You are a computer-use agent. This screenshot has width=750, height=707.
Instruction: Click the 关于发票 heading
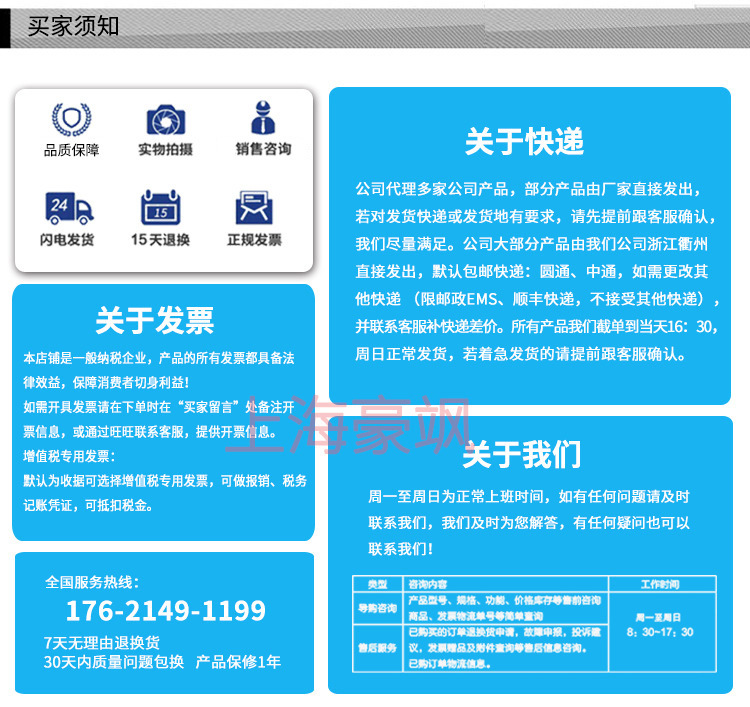[155, 320]
